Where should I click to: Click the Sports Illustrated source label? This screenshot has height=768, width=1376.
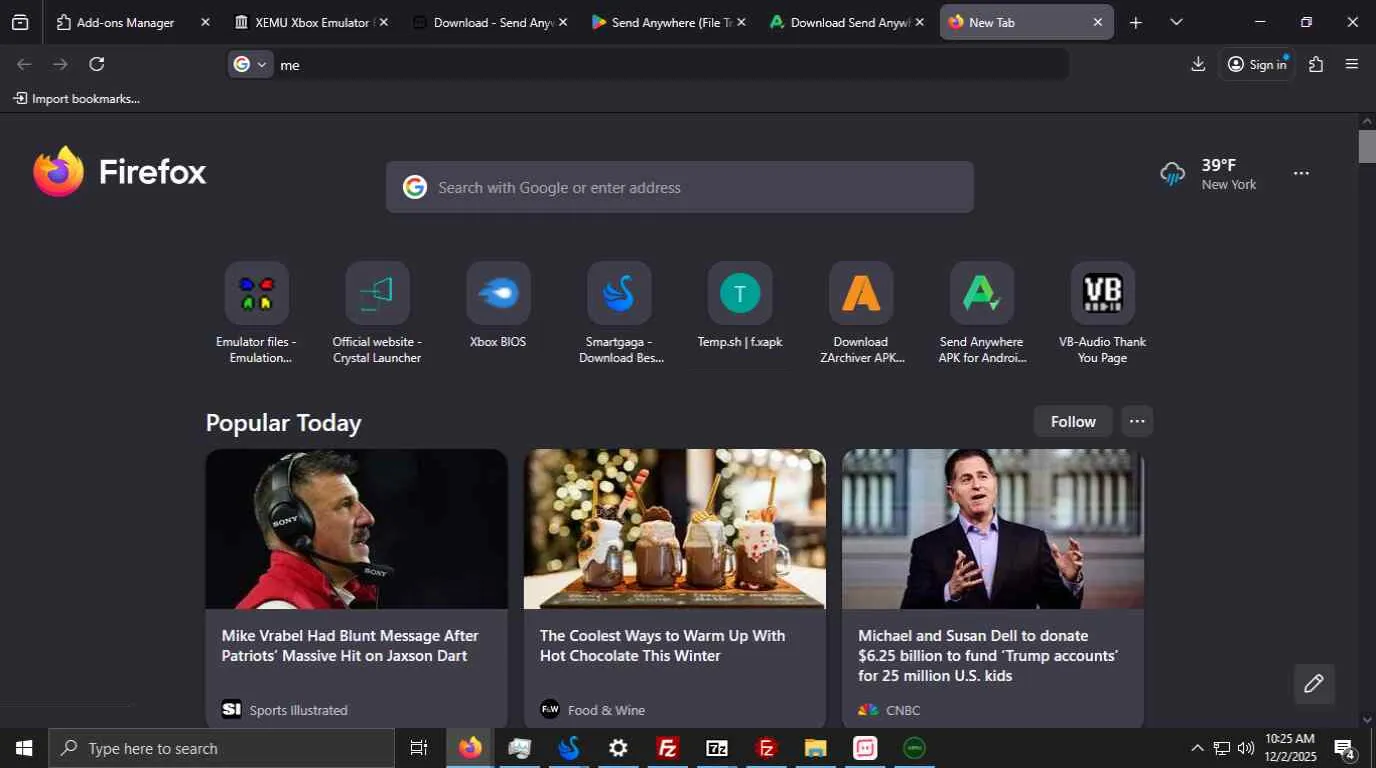coord(298,710)
